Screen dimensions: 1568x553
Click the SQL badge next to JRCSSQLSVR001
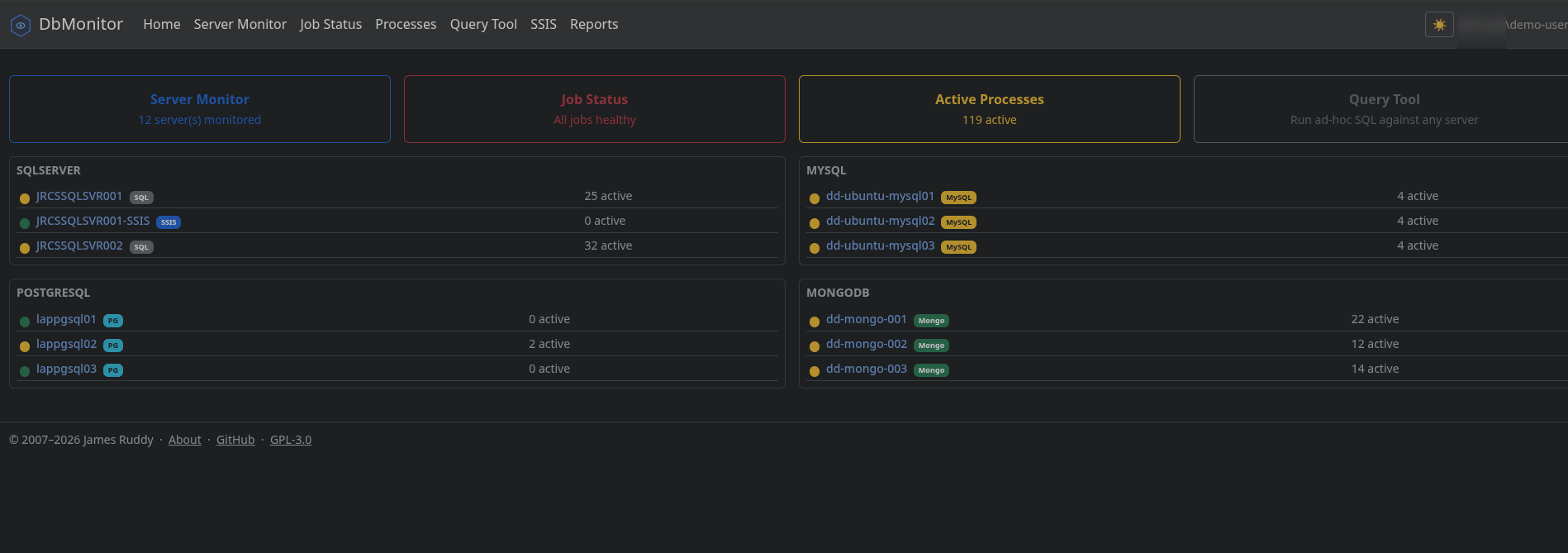141,198
